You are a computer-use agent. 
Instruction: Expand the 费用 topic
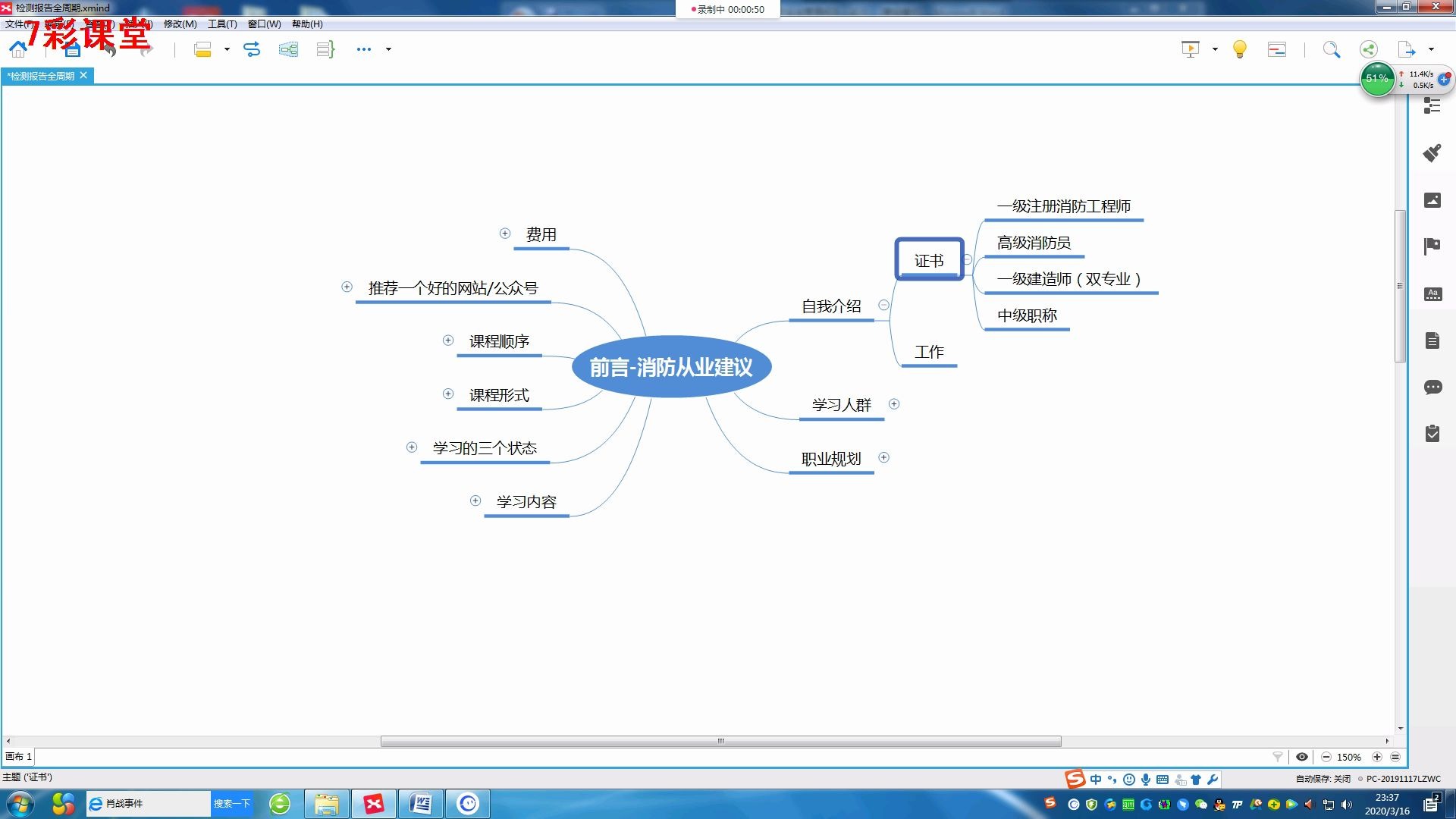[505, 234]
